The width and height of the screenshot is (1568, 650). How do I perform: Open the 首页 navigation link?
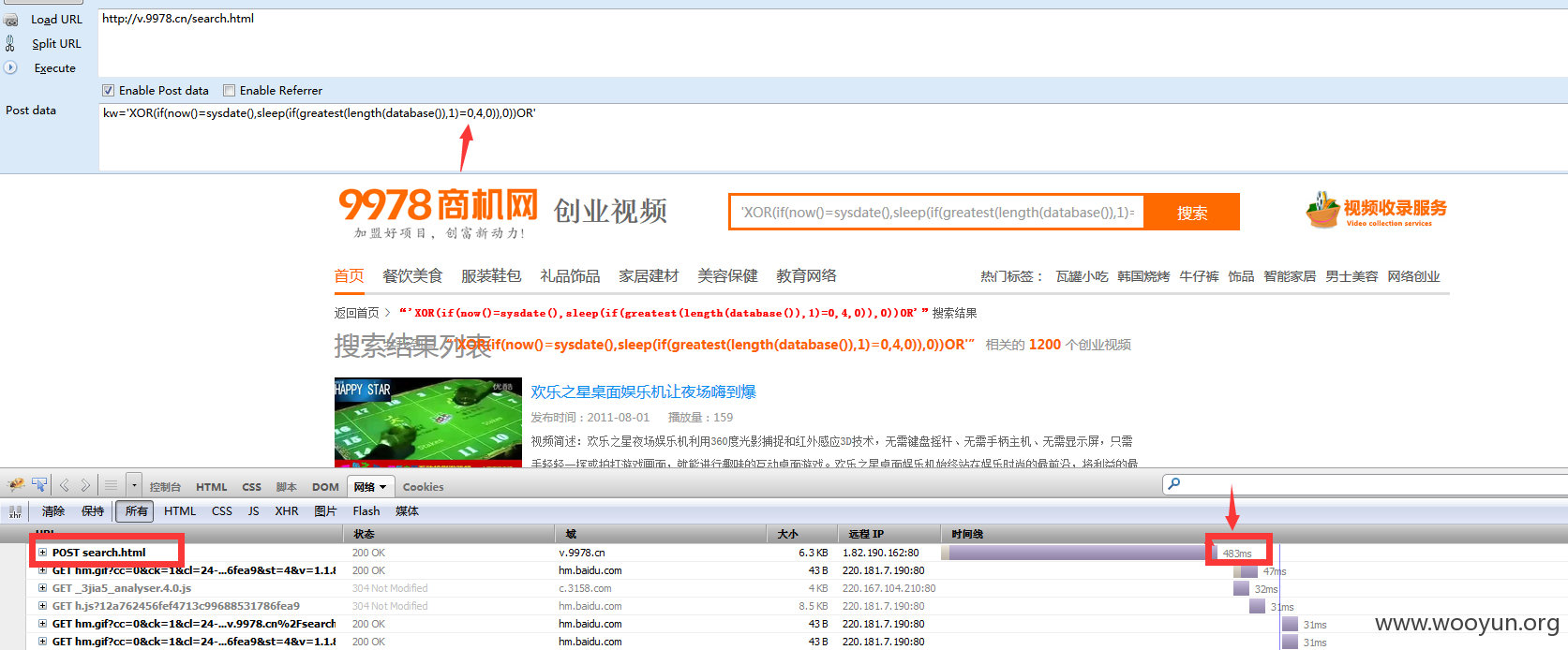[x=349, y=276]
